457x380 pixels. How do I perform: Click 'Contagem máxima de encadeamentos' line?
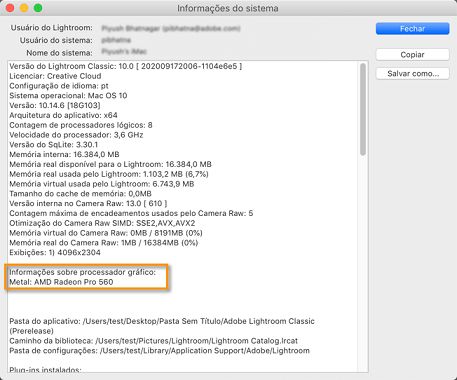click(x=131, y=213)
